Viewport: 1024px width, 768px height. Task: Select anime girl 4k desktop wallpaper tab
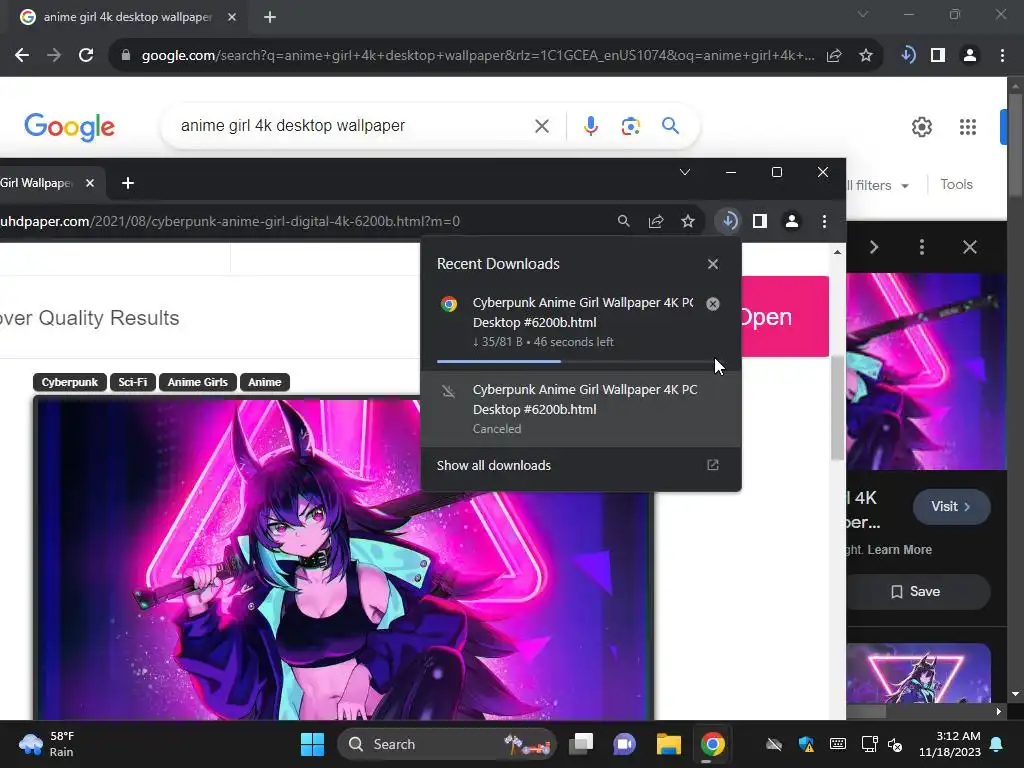point(127,17)
